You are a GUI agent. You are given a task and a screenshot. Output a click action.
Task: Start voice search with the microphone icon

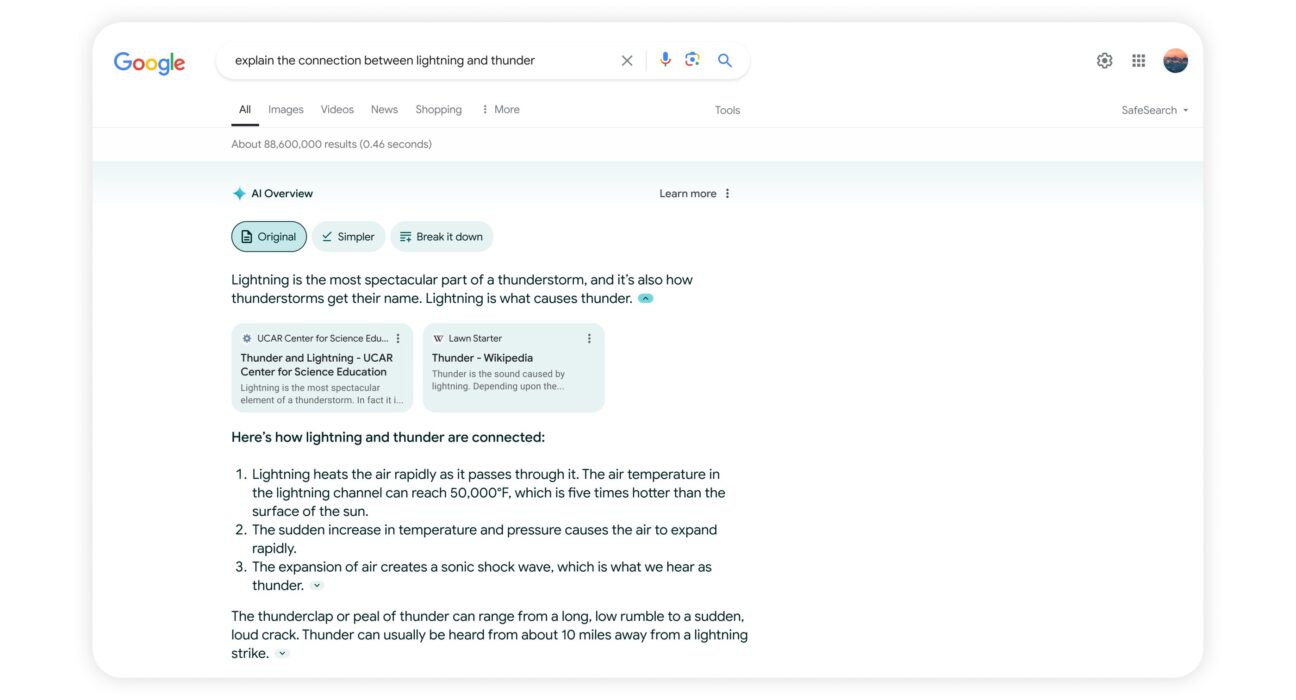(665, 60)
